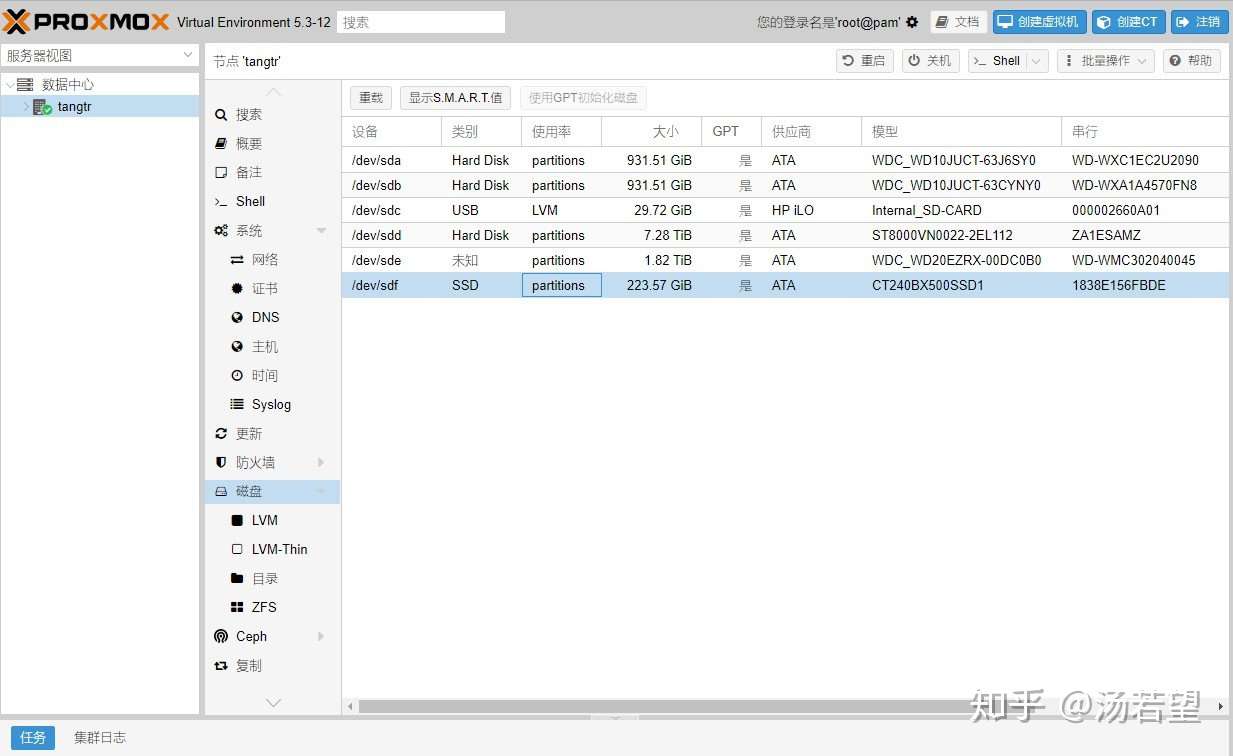Open Syslog menu item
The height and width of the screenshot is (756, 1233).
271,405
